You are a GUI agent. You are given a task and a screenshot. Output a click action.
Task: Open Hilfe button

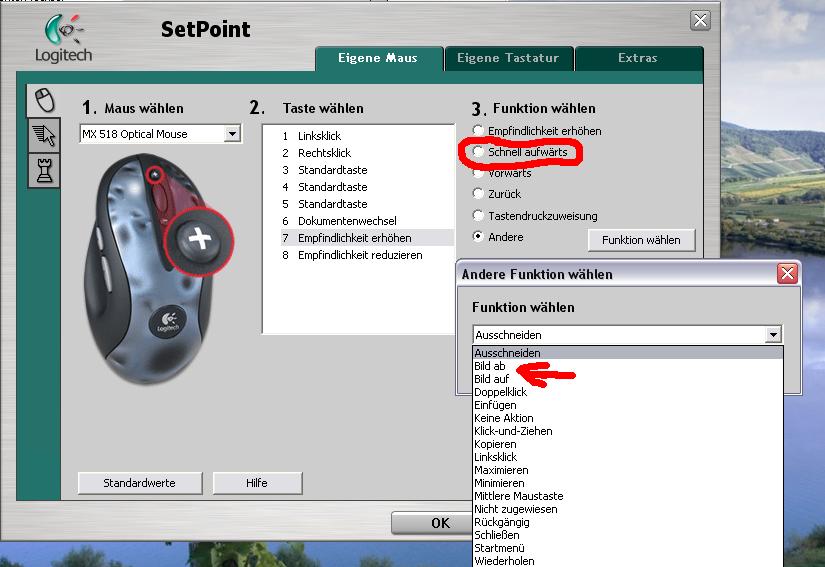click(x=257, y=483)
